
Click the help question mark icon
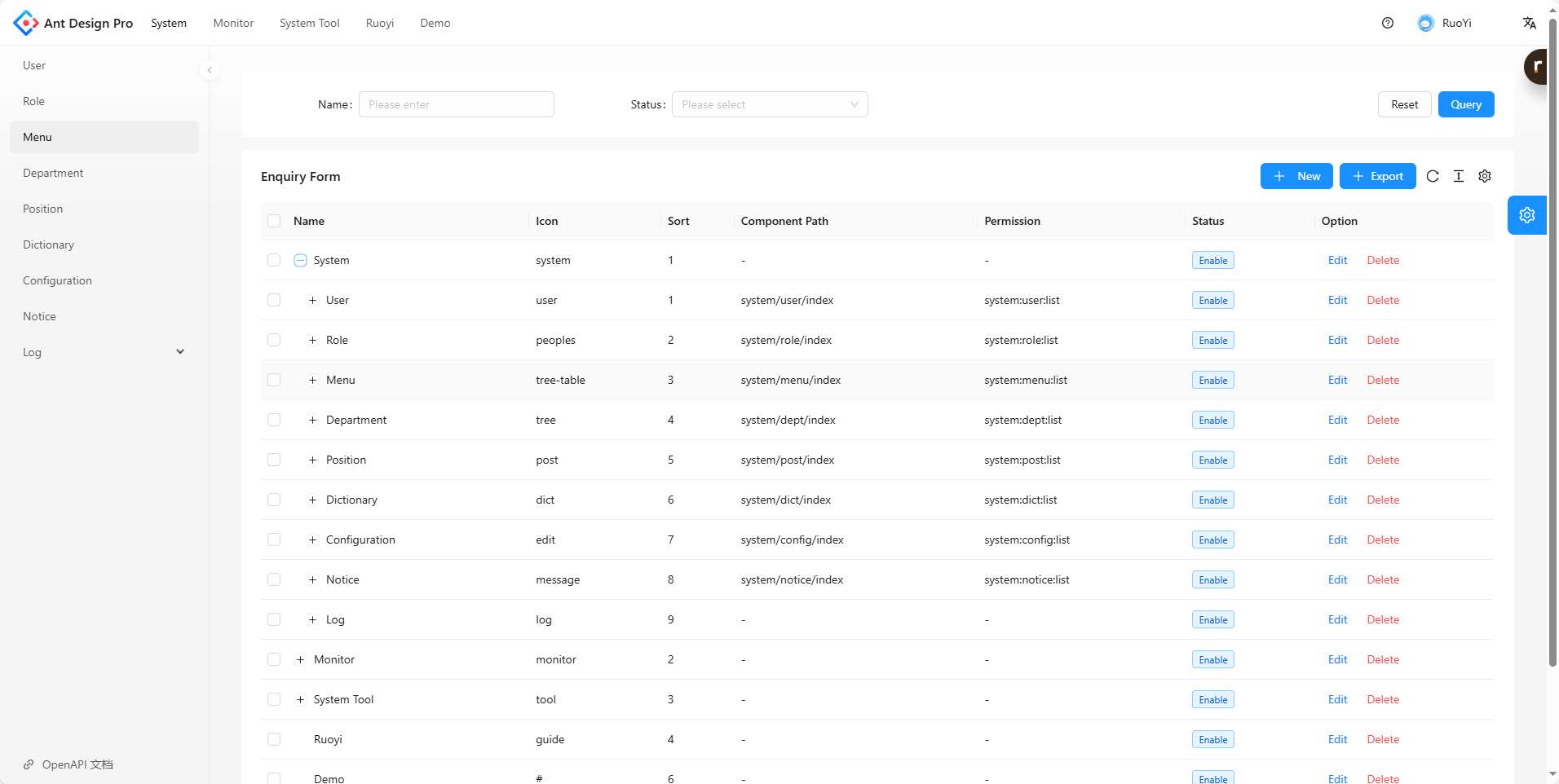[1388, 23]
